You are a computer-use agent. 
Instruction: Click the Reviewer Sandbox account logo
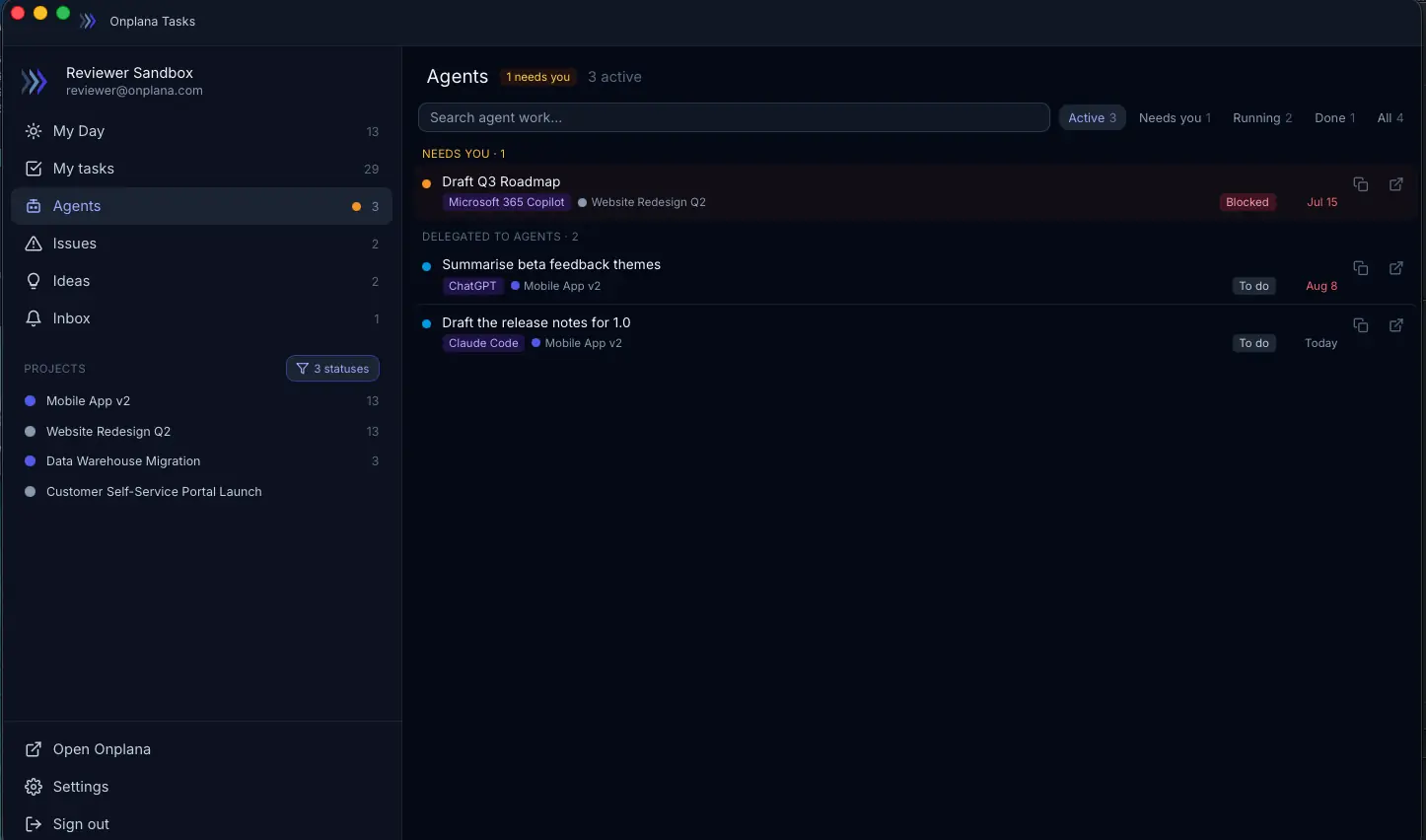[x=35, y=81]
